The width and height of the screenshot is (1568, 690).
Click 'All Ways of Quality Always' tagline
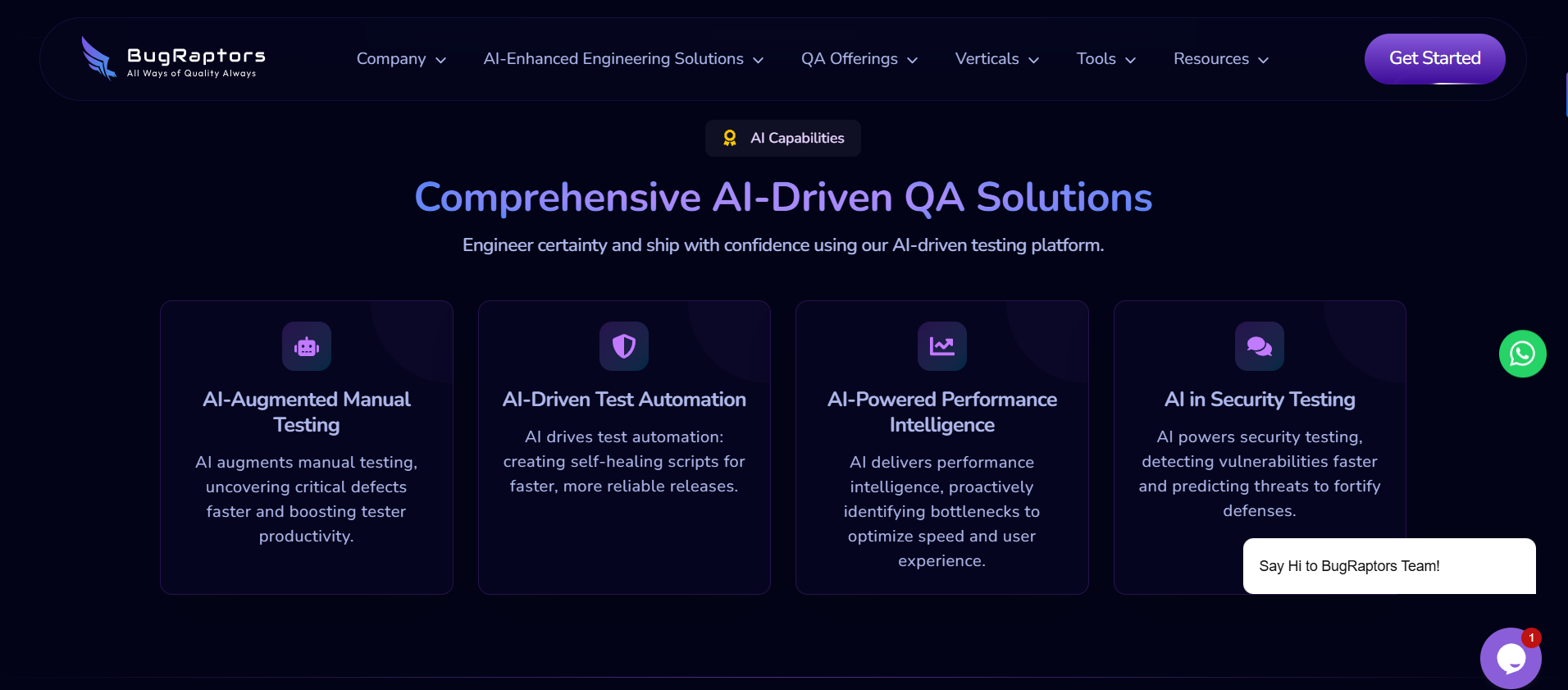[x=191, y=73]
